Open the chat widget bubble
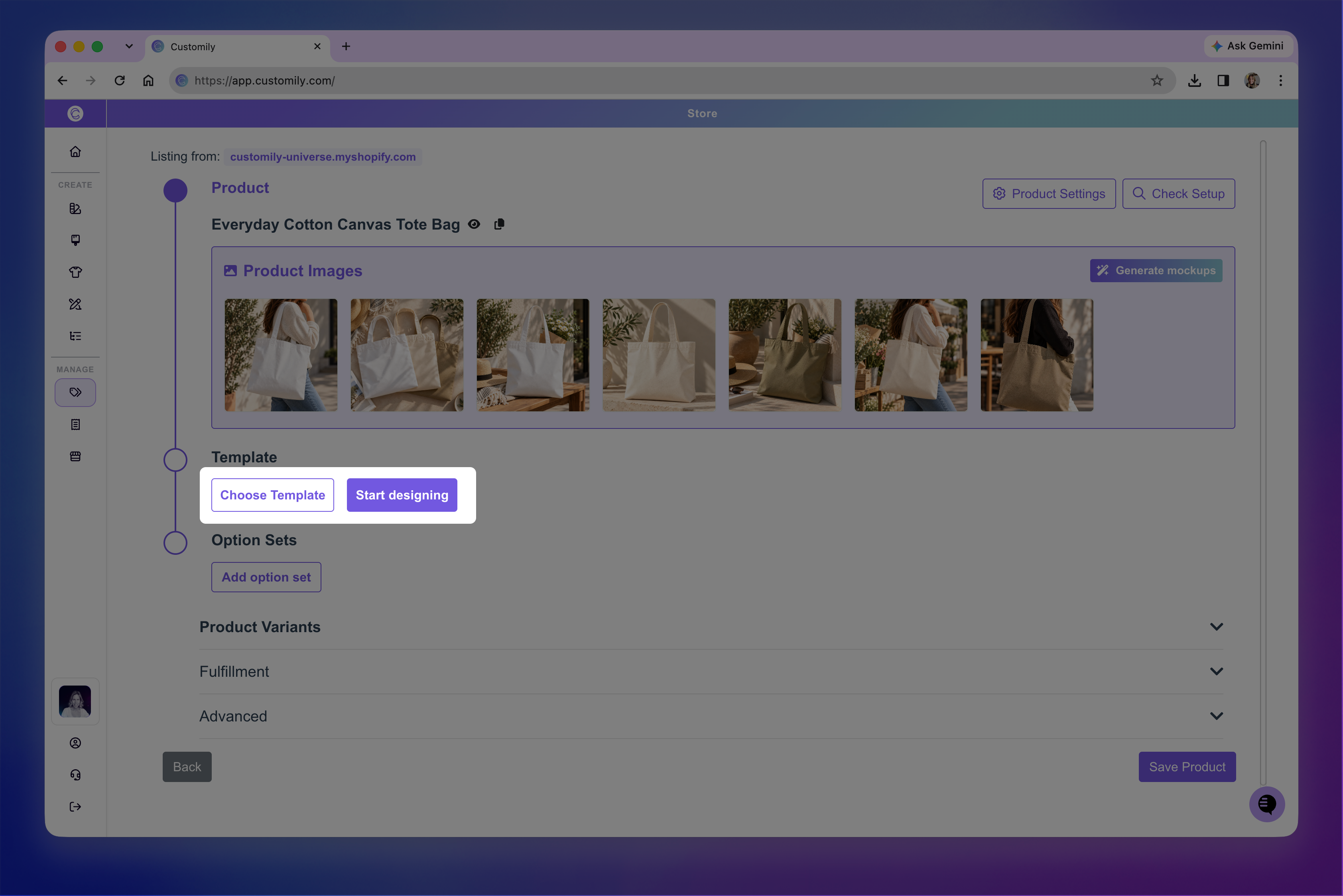 (1266, 805)
